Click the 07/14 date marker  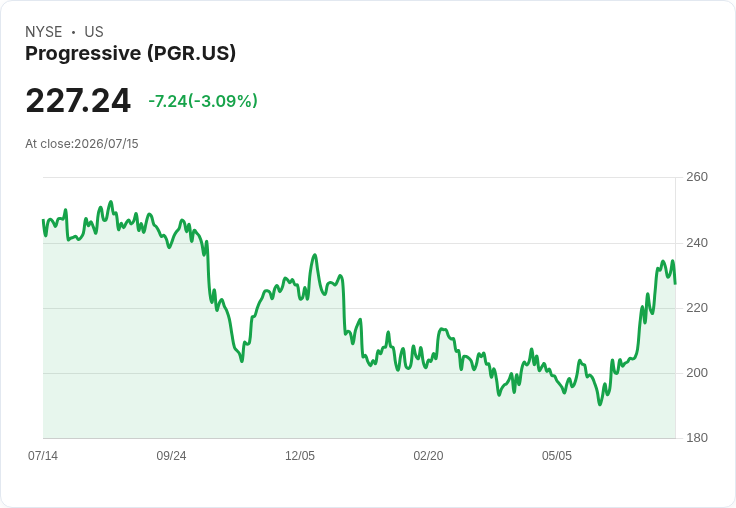click(43, 456)
